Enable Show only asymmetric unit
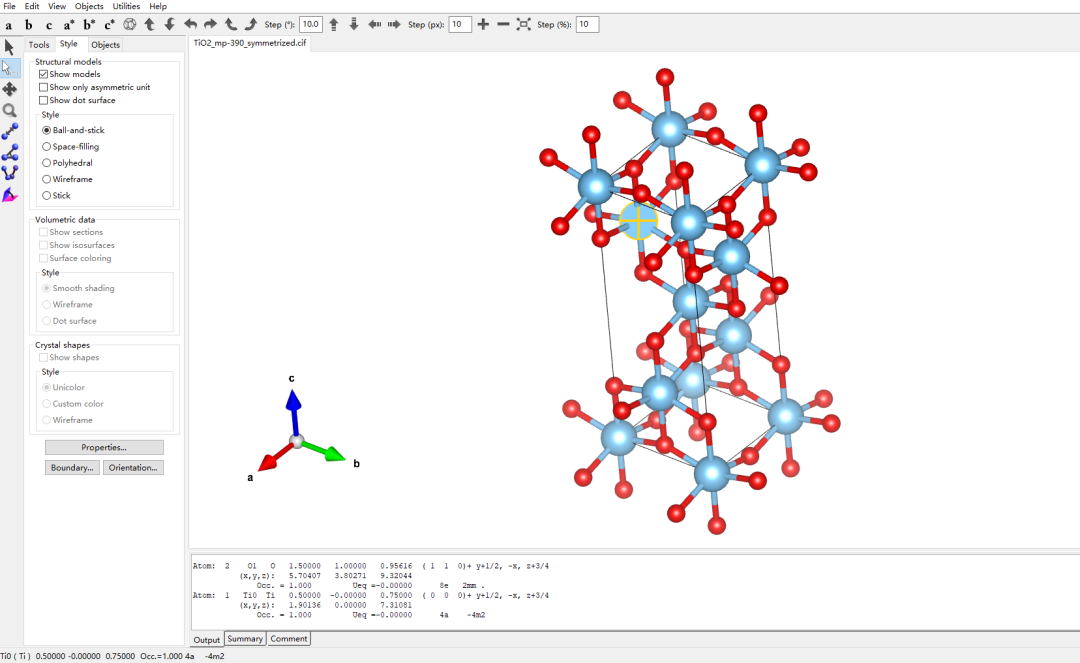Screen dimensions: 1080x663 43,87
